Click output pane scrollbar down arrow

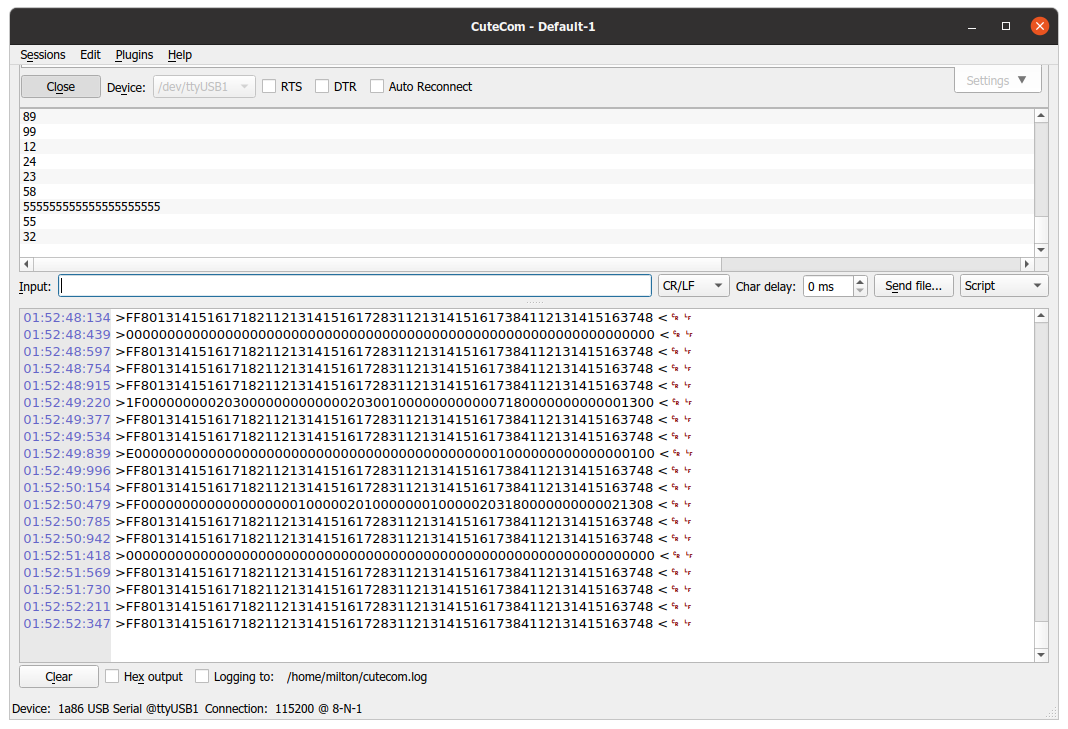1041,655
